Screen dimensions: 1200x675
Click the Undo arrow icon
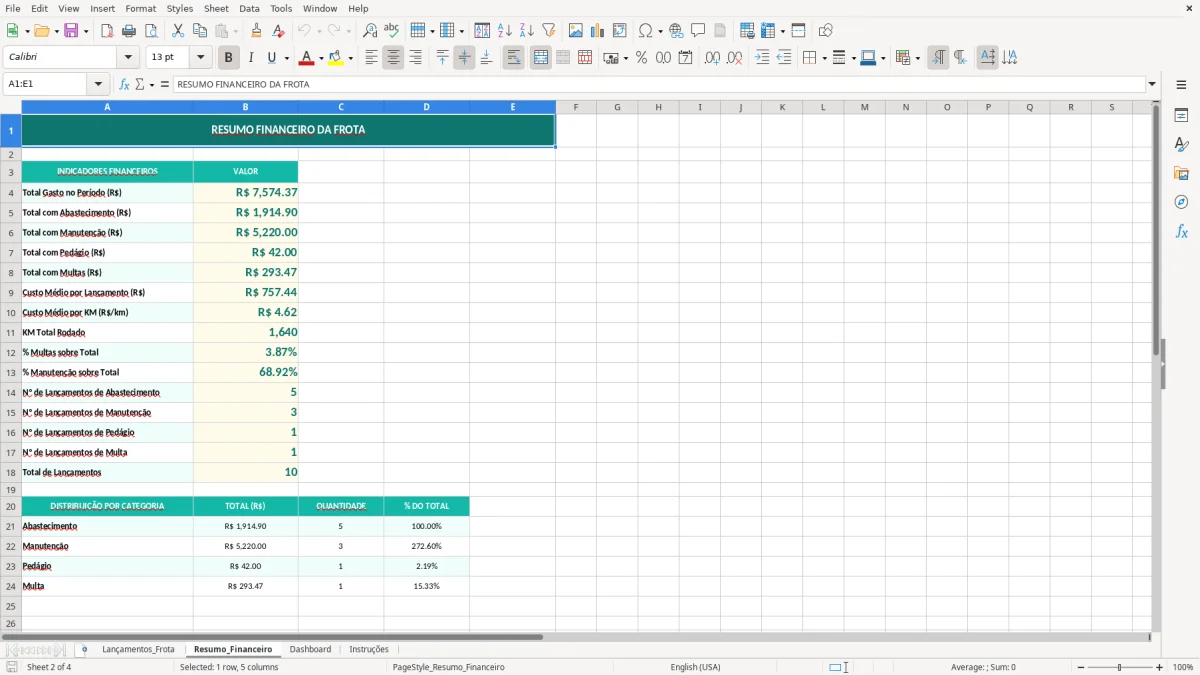coord(304,31)
